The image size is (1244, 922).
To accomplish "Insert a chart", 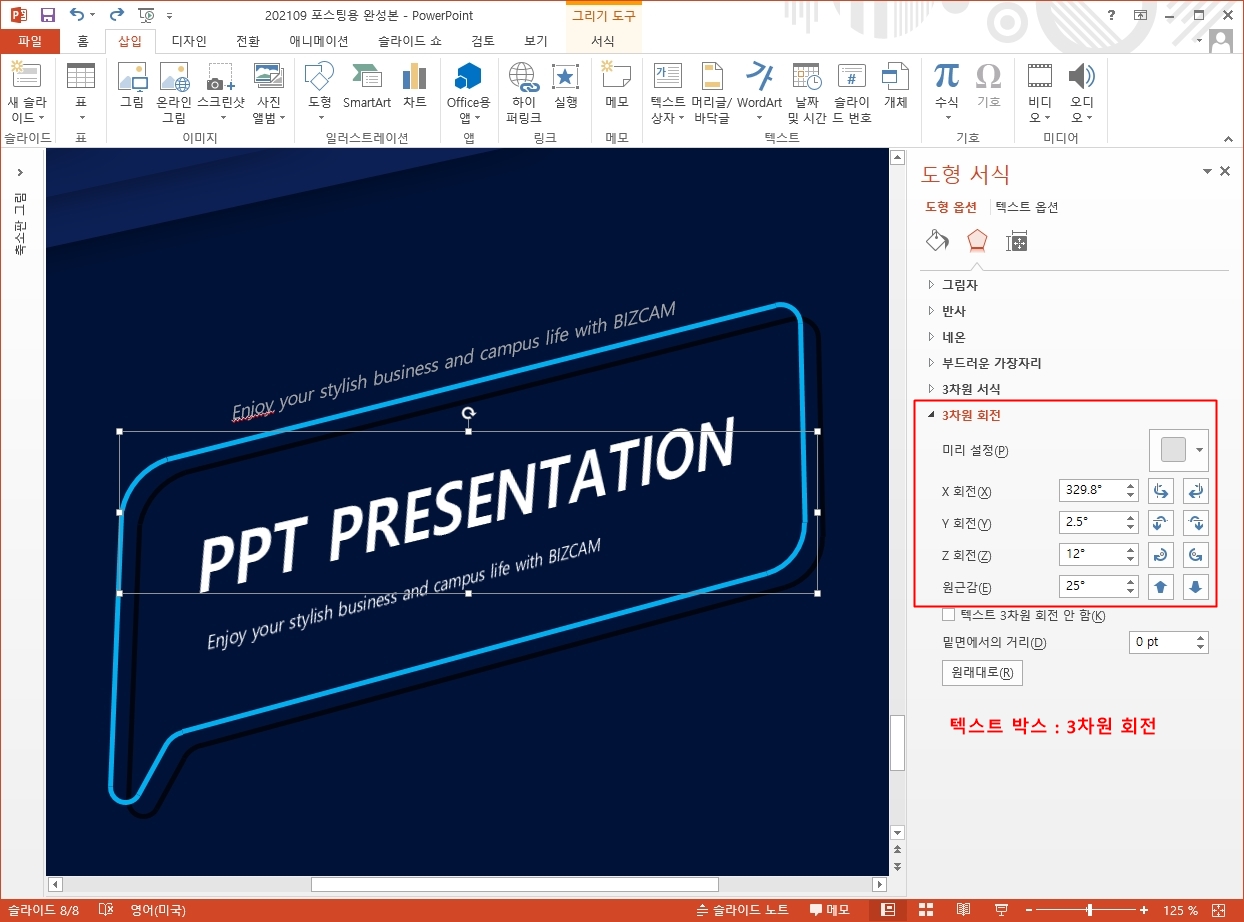I will (415, 85).
